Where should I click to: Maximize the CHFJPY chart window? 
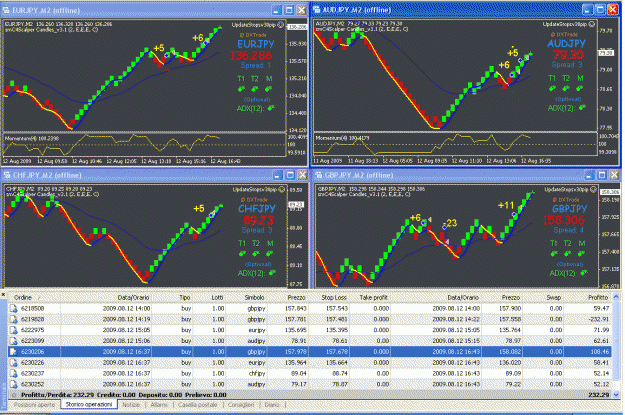pos(290,175)
